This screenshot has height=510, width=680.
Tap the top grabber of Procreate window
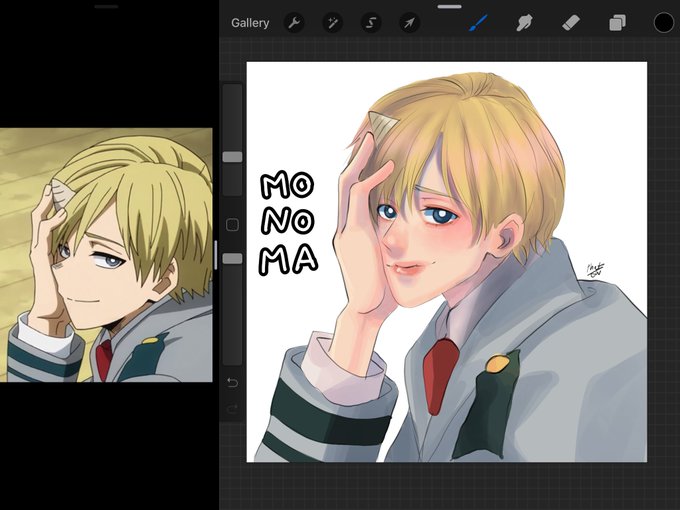tap(450, 7)
